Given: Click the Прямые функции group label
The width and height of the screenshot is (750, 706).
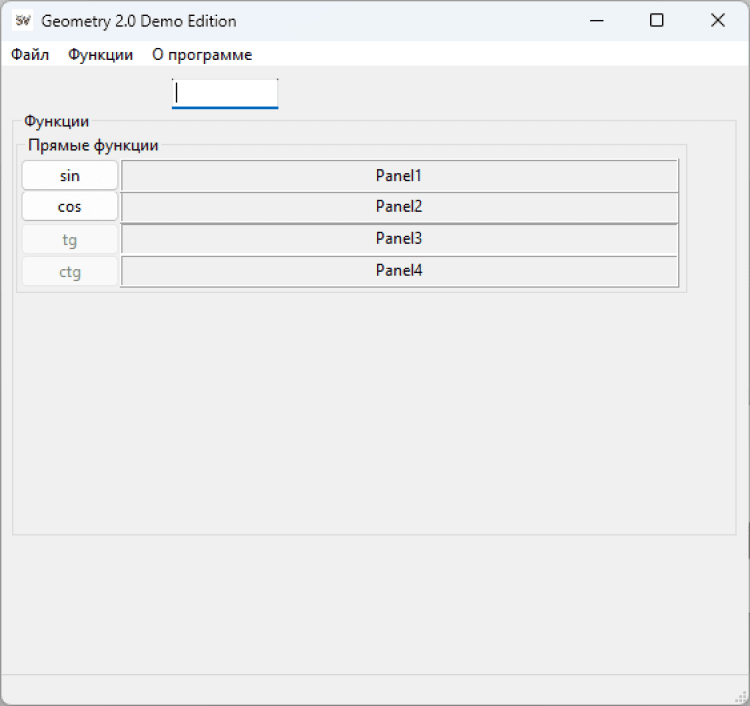Looking at the screenshot, I should [93, 146].
